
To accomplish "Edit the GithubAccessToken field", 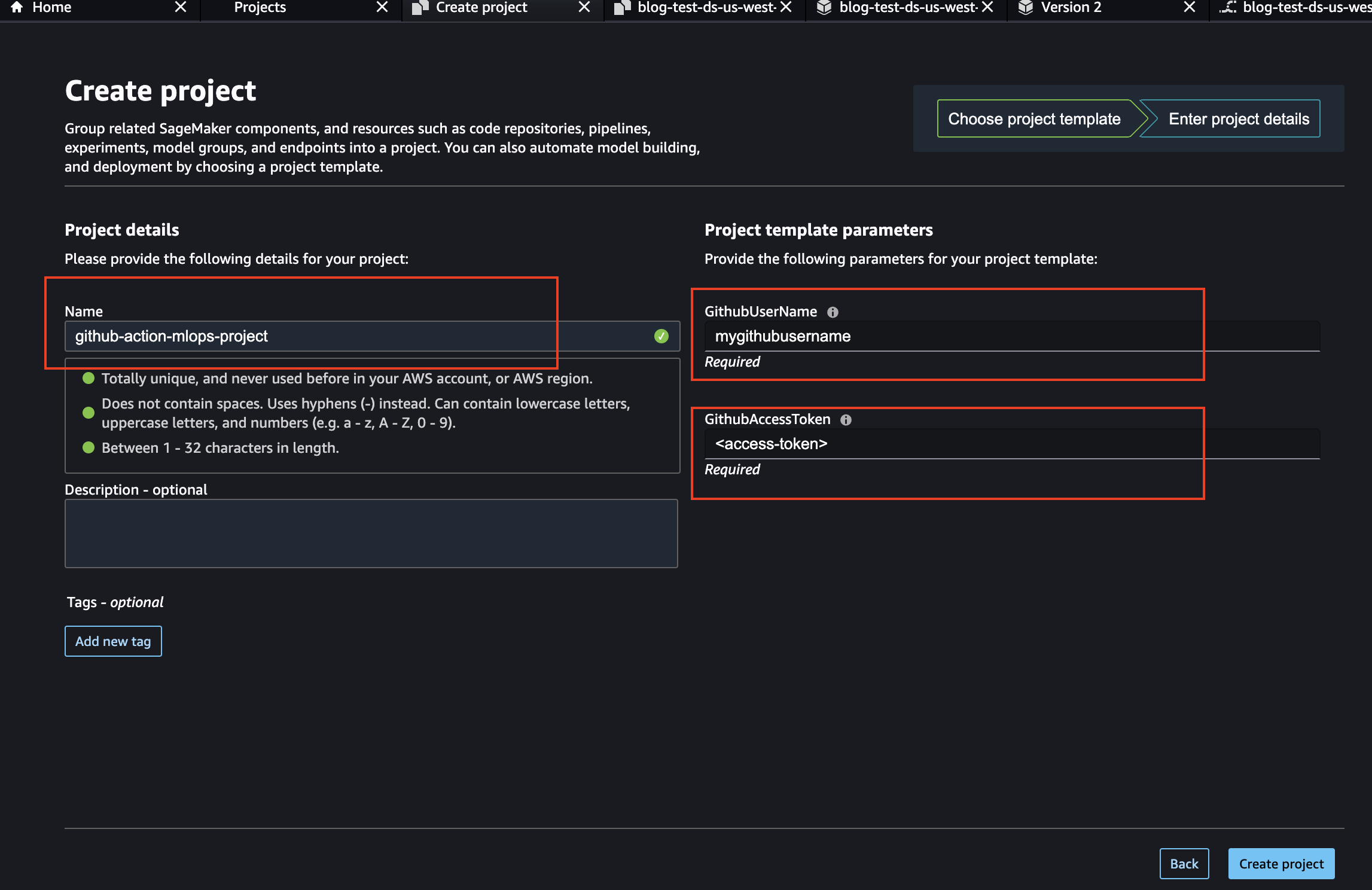I will point(1012,444).
